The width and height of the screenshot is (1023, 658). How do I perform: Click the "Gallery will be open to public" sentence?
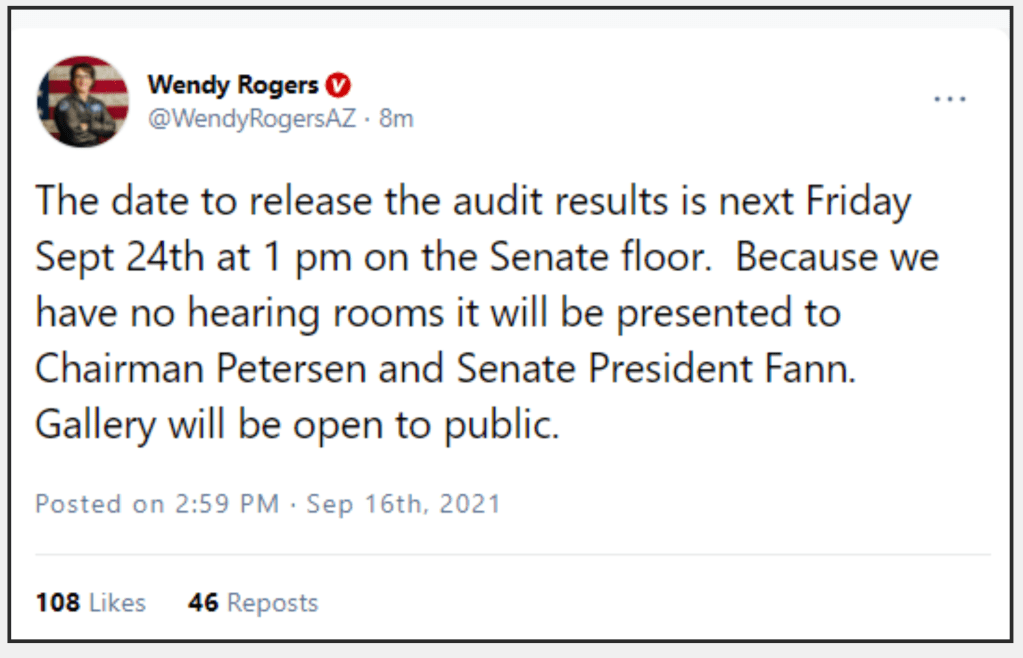click(297, 425)
